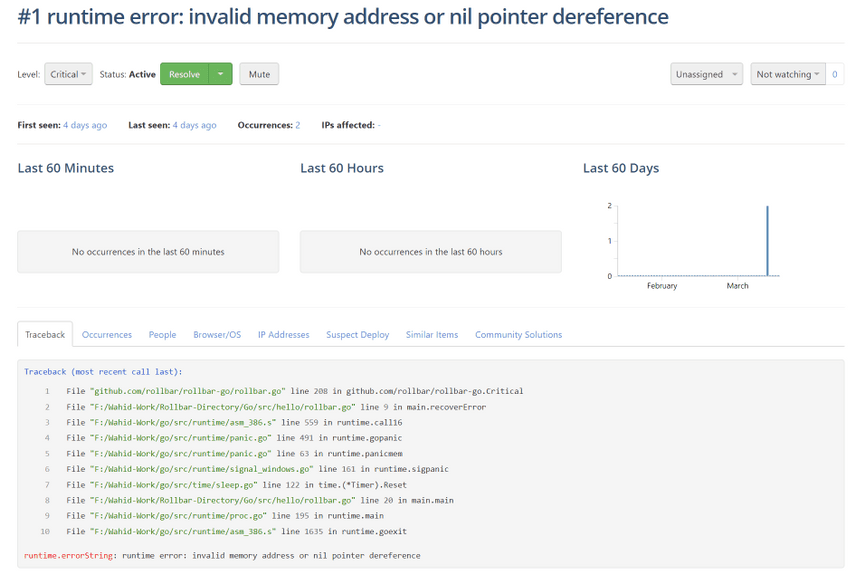The width and height of the screenshot is (864, 574).
Task: Open the Unassigned owner dropdown
Action: coord(706,74)
